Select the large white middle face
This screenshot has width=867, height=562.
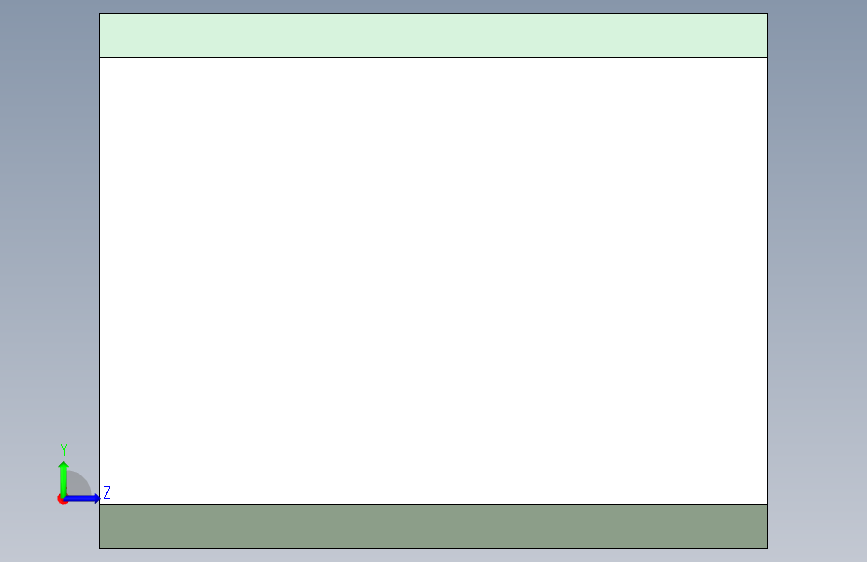(x=433, y=280)
